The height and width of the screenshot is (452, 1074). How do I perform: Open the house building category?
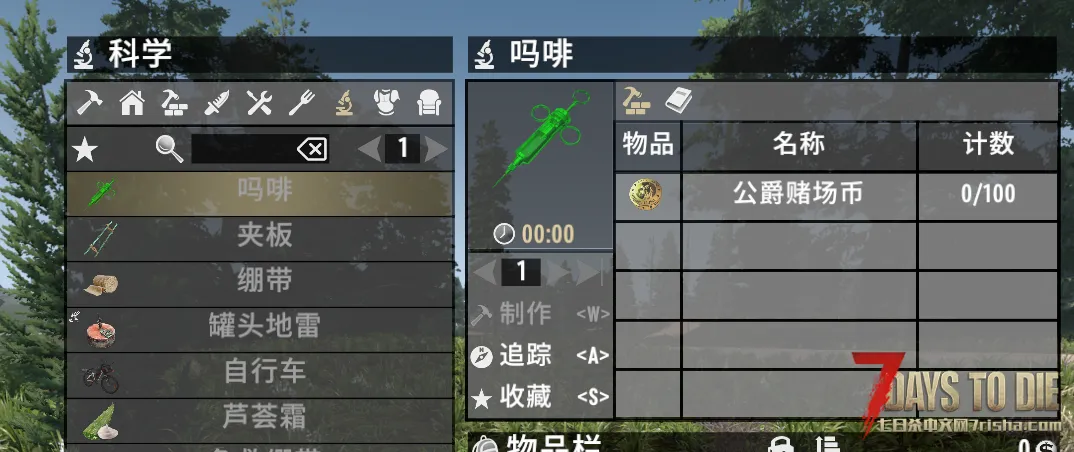132,103
